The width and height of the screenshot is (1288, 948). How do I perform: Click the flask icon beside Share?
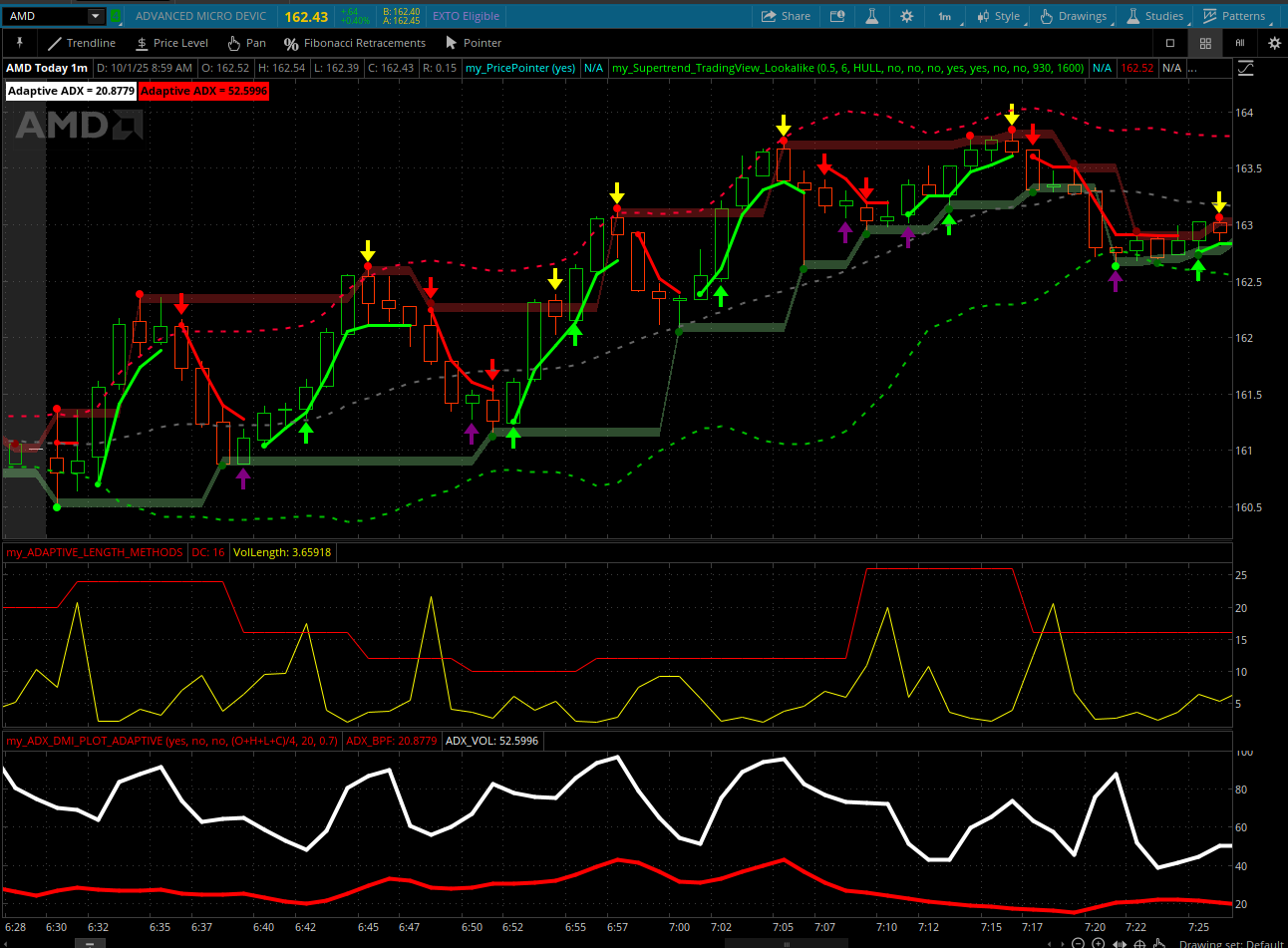click(871, 16)
